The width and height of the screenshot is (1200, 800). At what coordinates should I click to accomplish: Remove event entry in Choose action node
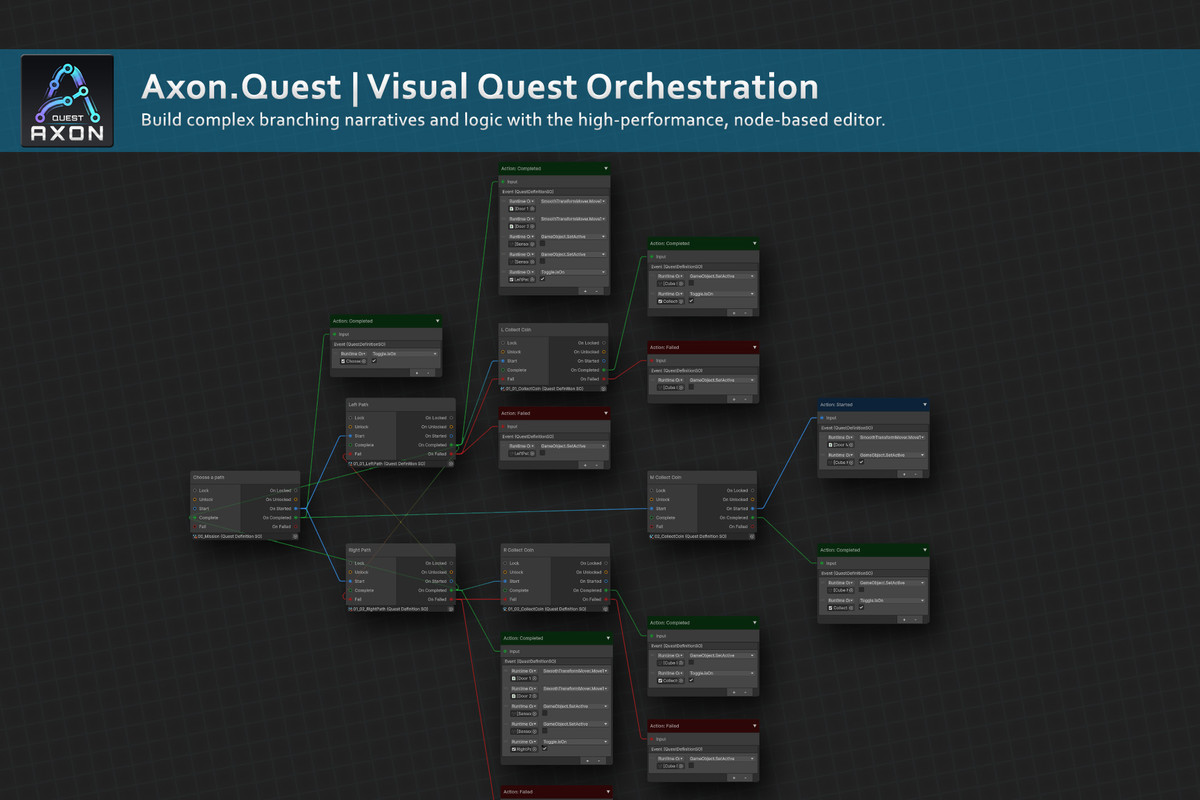(x=429, y=372)
